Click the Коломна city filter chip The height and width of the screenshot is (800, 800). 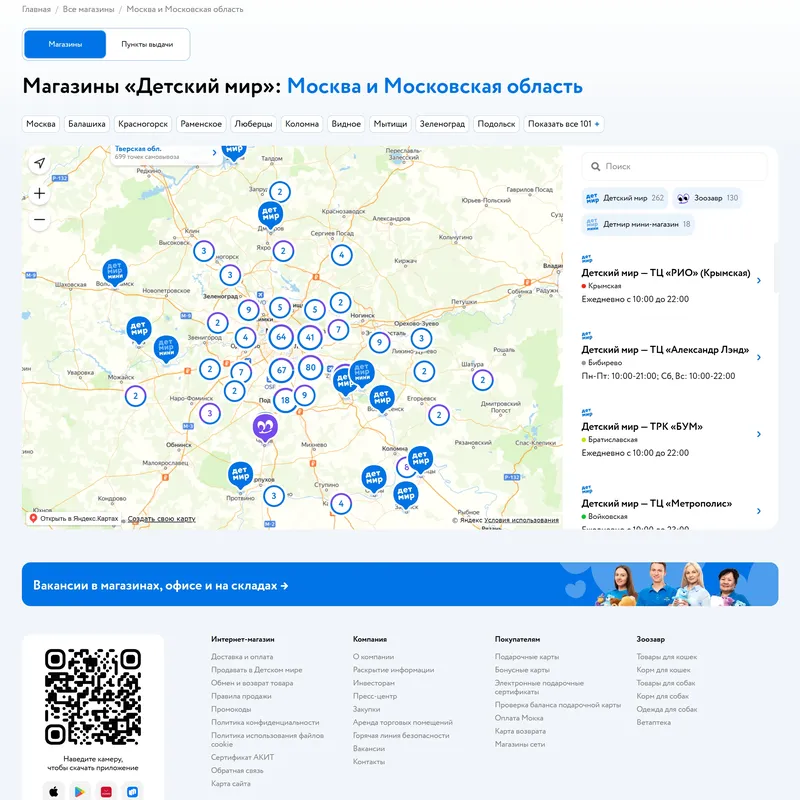303,124
